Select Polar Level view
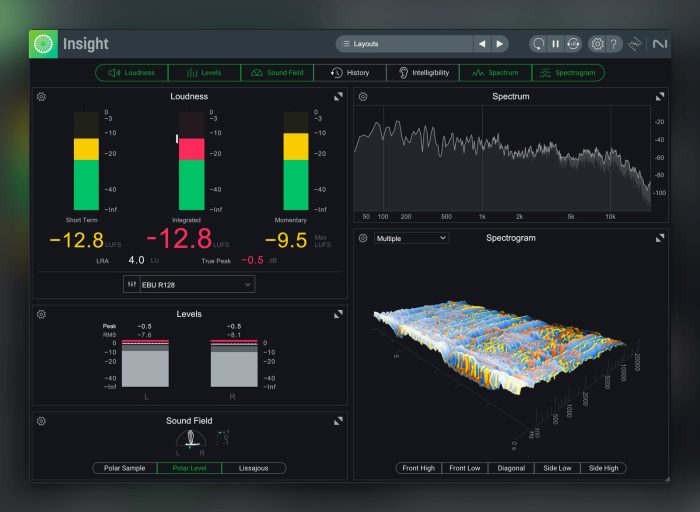This screenshot has height=512, width=700. [x=189, y=468]
